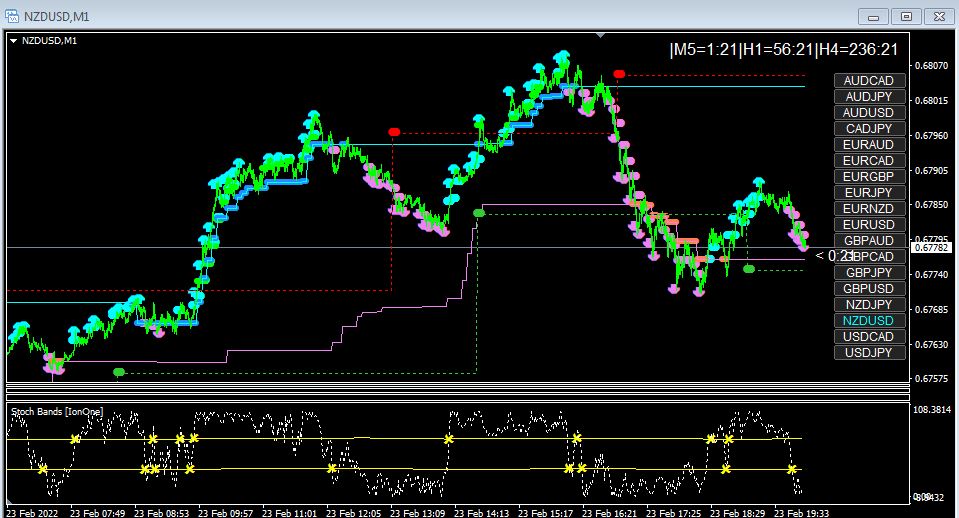Click the 108.3814 indicator scale value

point(931,410)
